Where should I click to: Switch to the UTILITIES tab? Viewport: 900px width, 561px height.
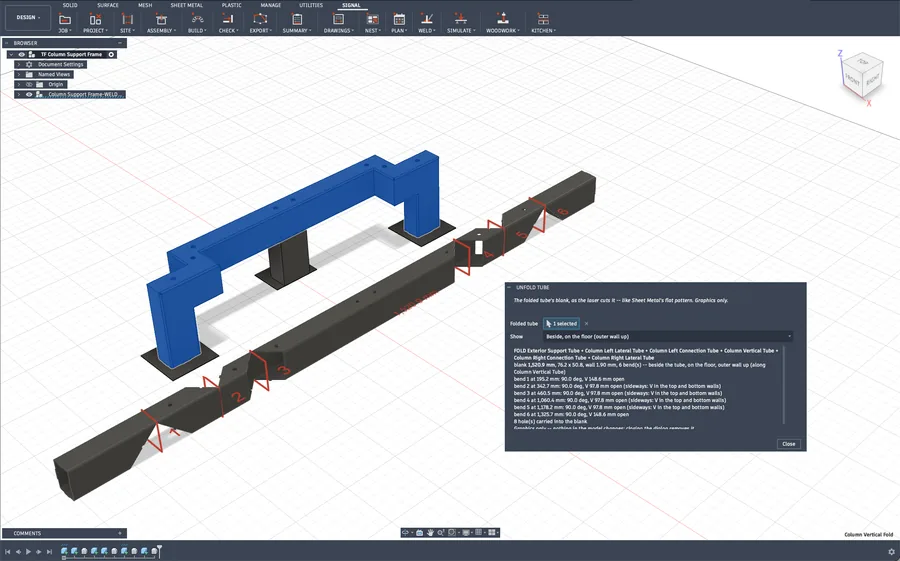311,5
